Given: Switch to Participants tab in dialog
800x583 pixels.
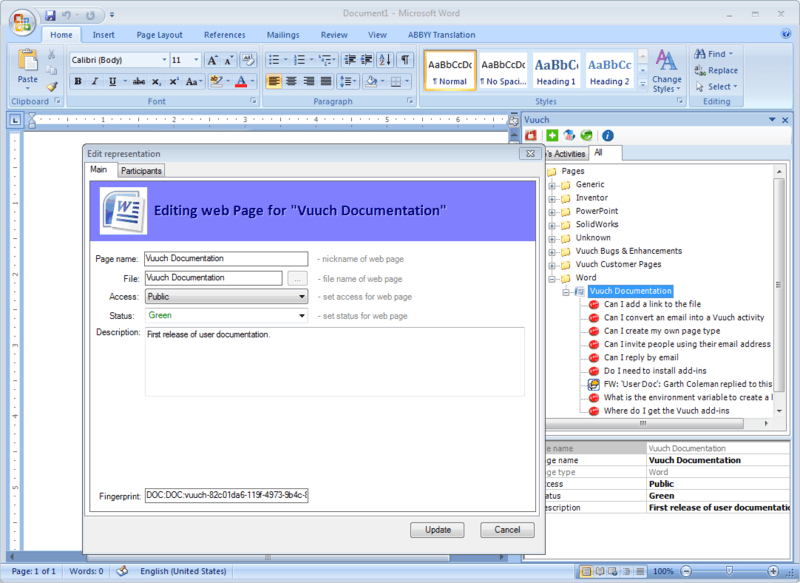Looking at the screenshot, I should click(x=141, y=171).
